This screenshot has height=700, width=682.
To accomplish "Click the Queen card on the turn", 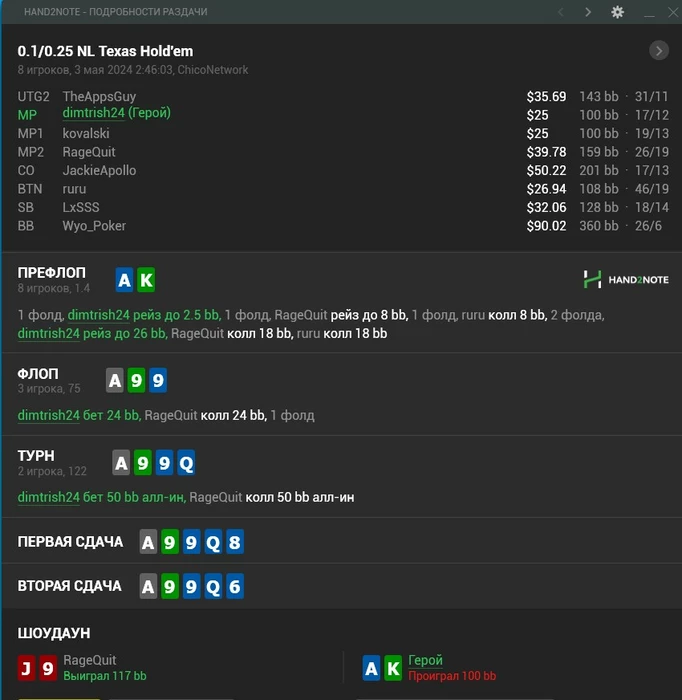I will point(186,463).
